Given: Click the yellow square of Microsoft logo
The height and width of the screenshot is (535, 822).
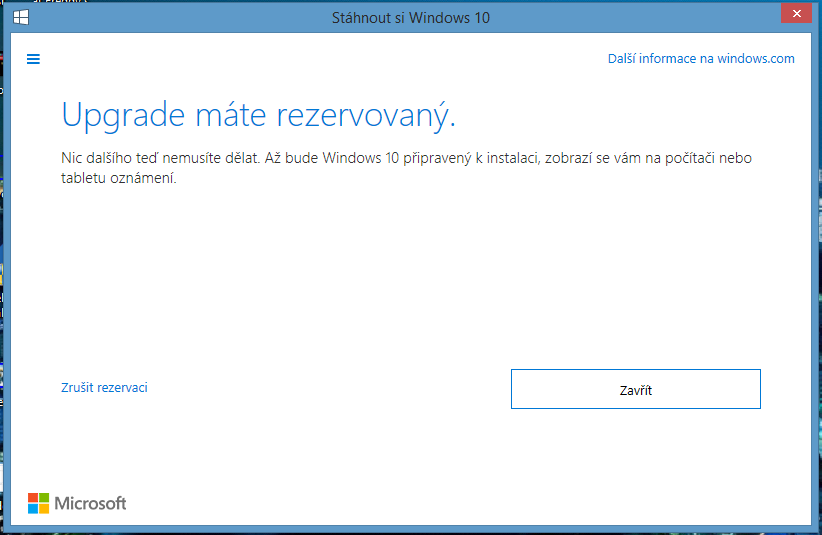Looking at the screenshot, I should tap(44, 508).
